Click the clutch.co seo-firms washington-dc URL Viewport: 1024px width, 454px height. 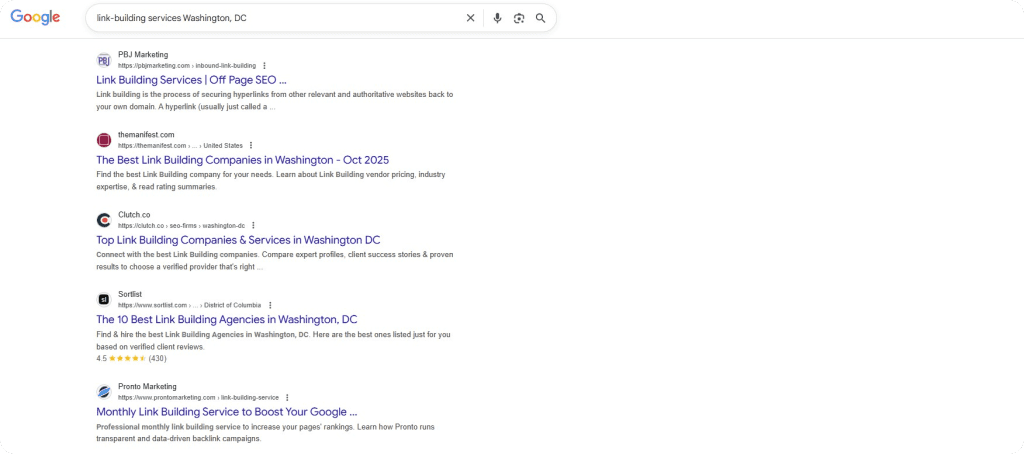pyautogui.click(x=182, y=225)
